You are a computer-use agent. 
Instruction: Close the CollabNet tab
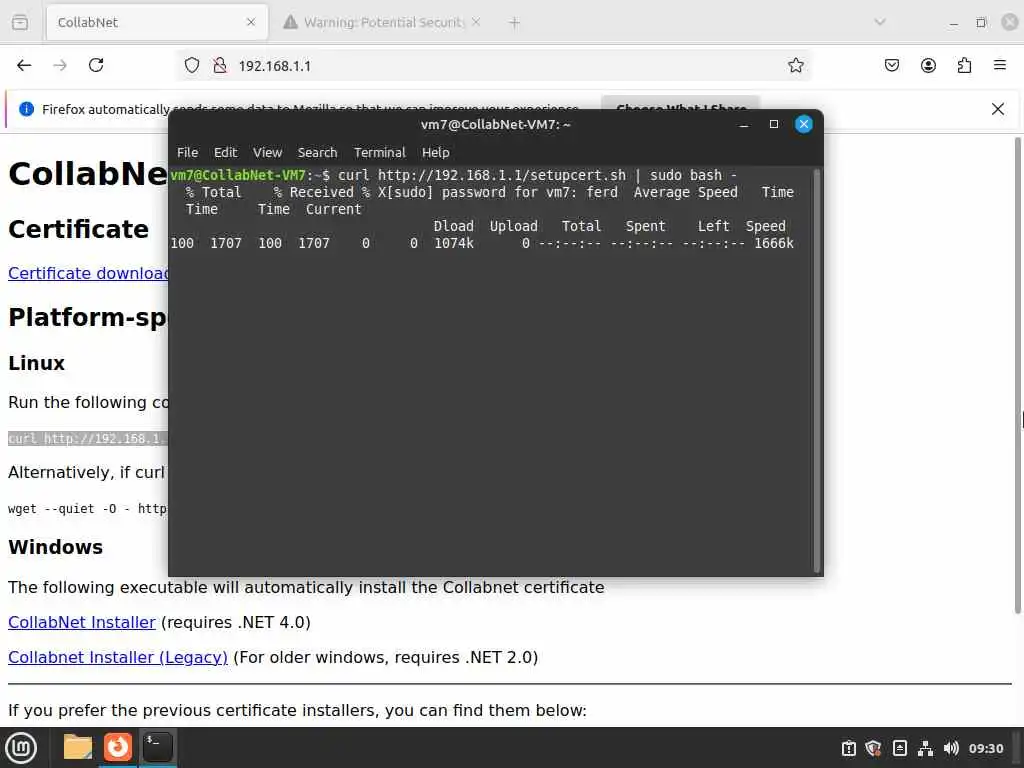251,22
